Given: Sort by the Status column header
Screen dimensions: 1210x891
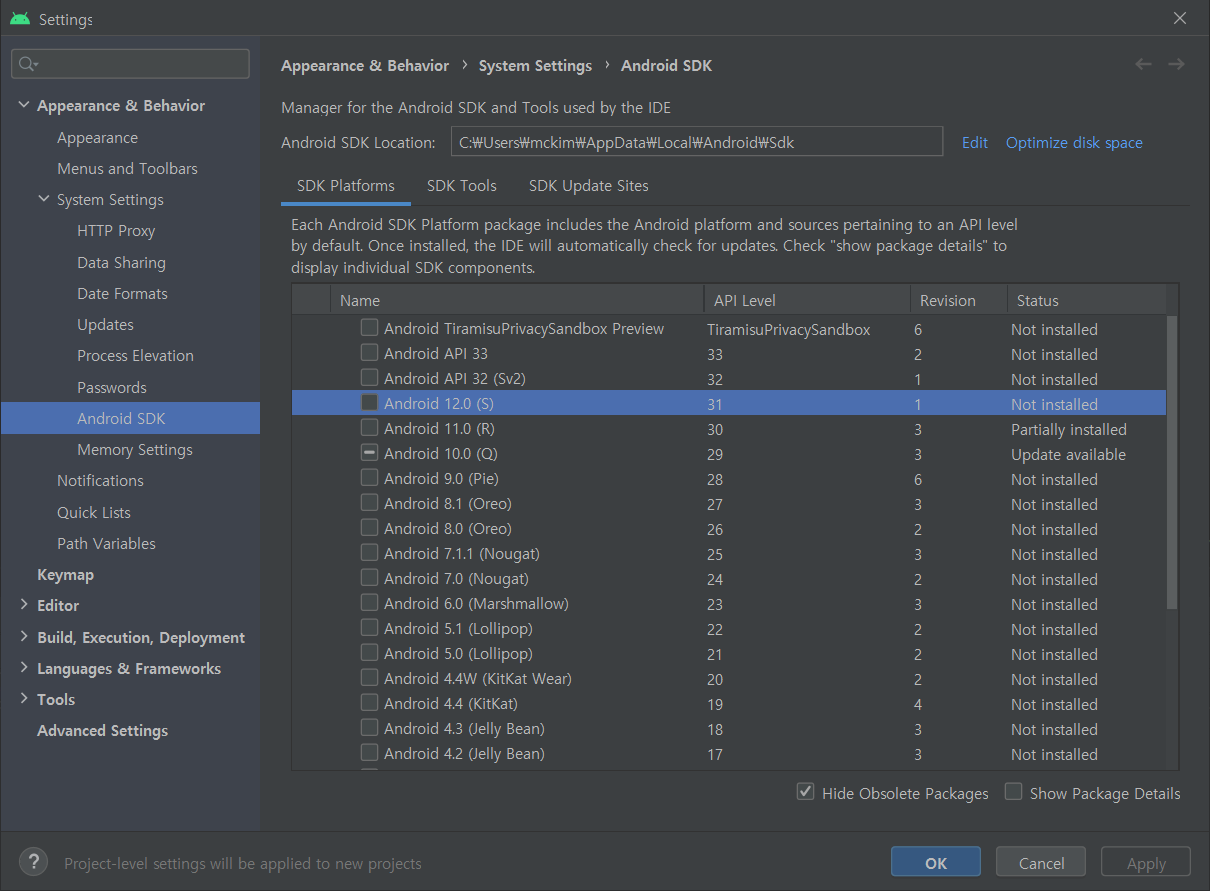Looking at the screenshot, I should pos(1086,300).
